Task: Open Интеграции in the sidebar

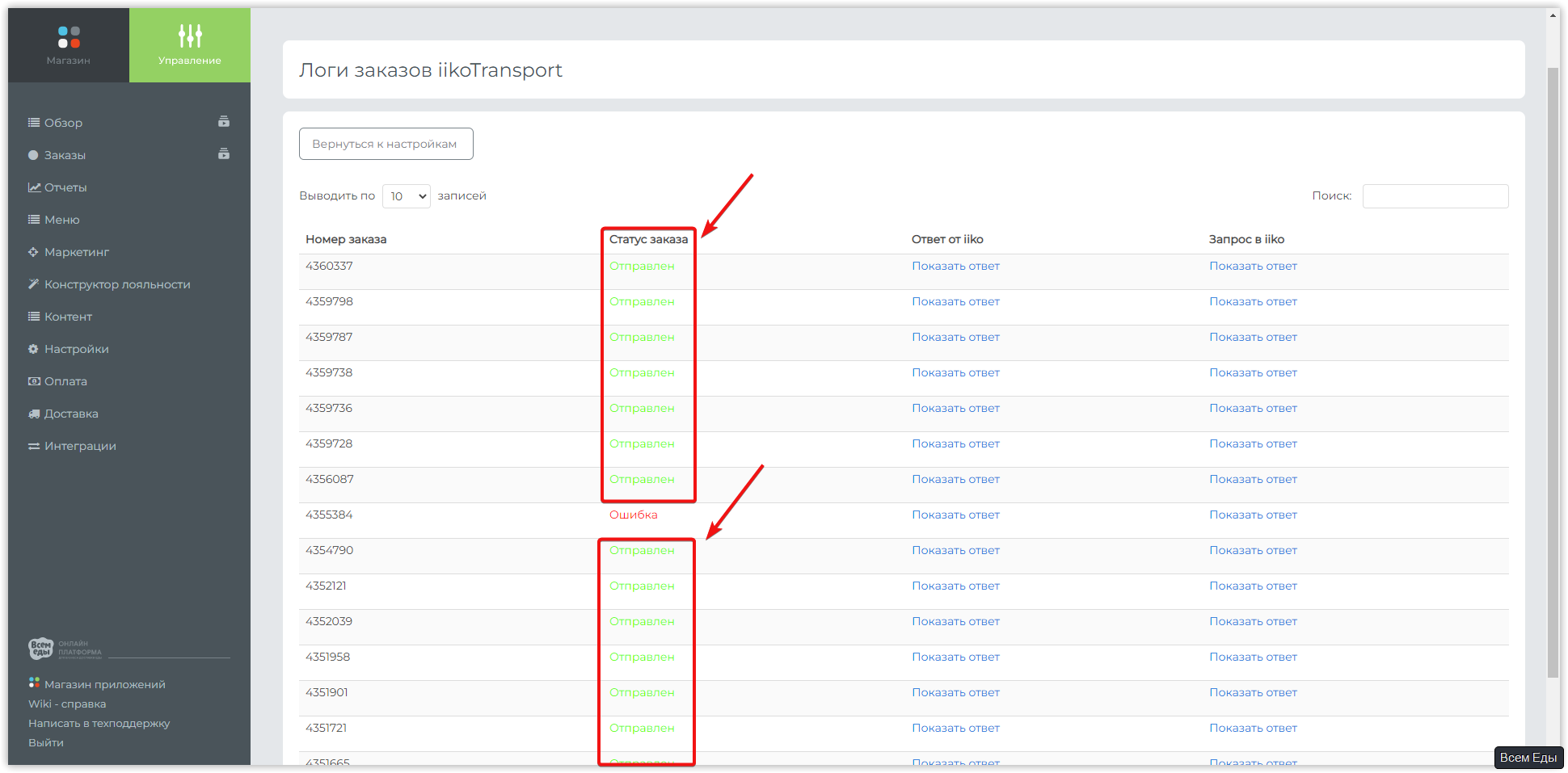Action: point(80,446)
